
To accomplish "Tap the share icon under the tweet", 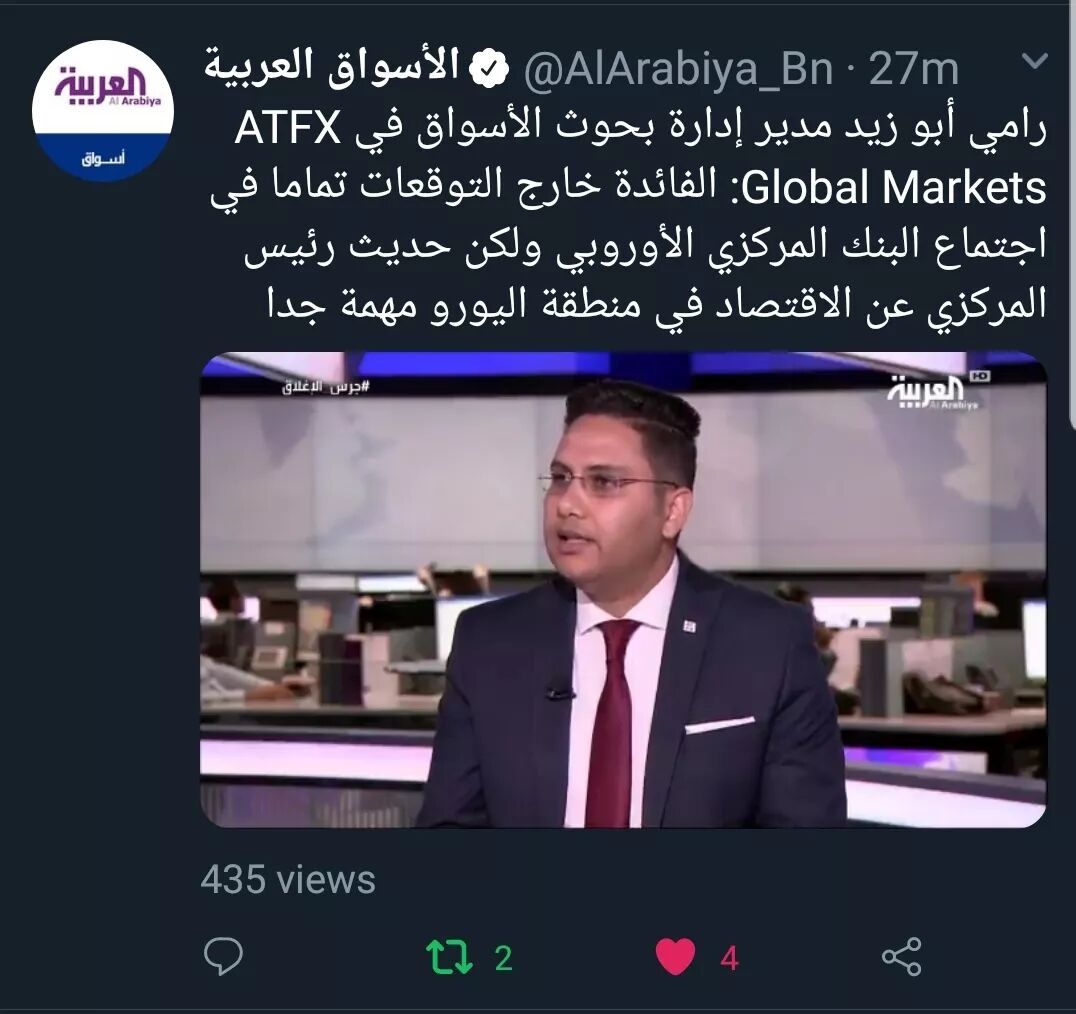I will 901,956.
